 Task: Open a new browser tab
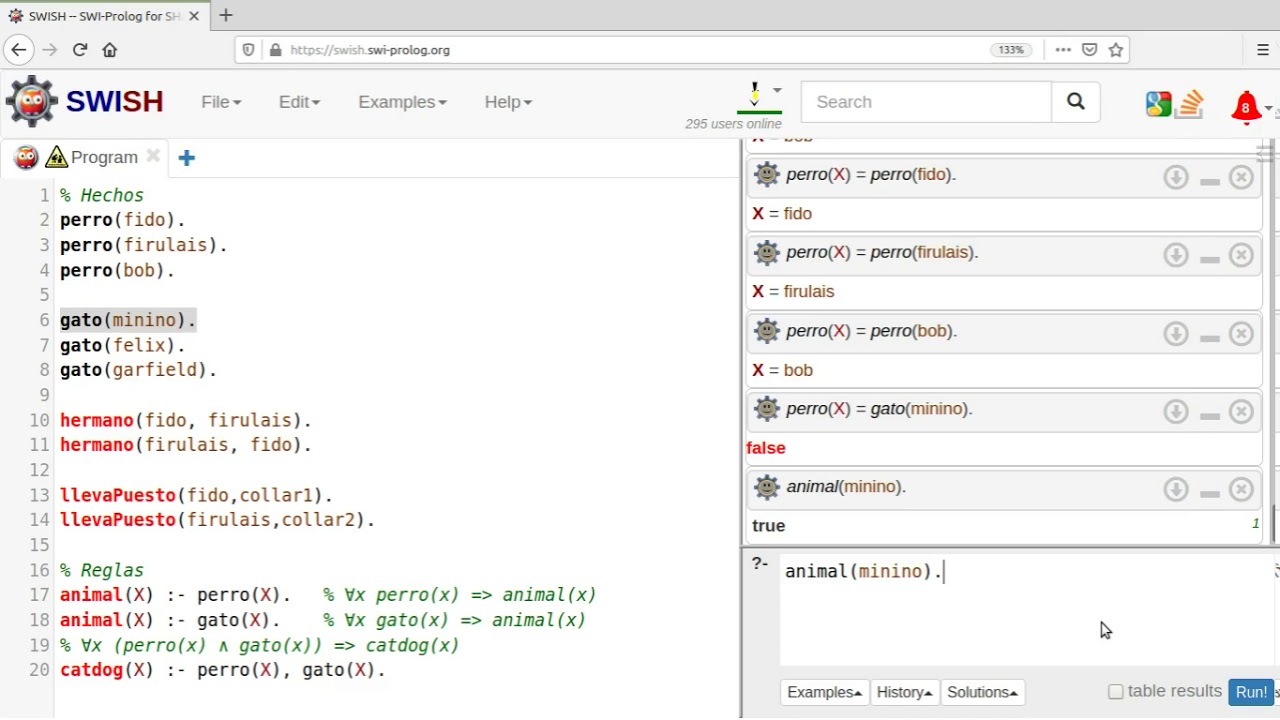click(226, 15)
